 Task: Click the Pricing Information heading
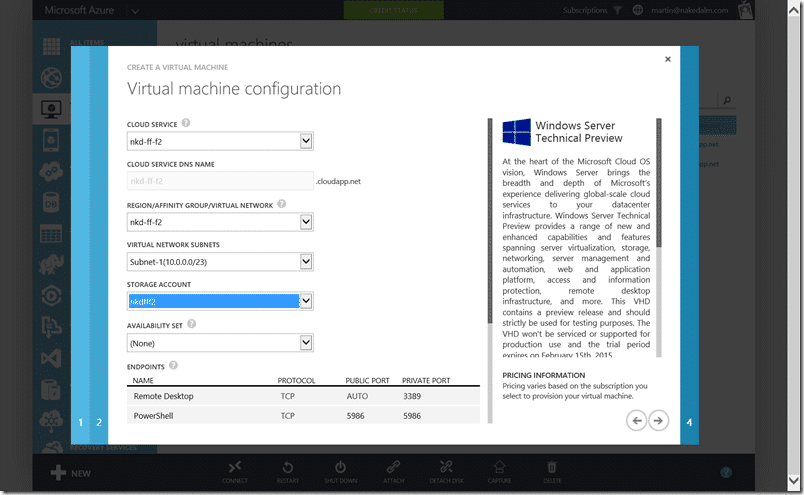coord(544,375)
